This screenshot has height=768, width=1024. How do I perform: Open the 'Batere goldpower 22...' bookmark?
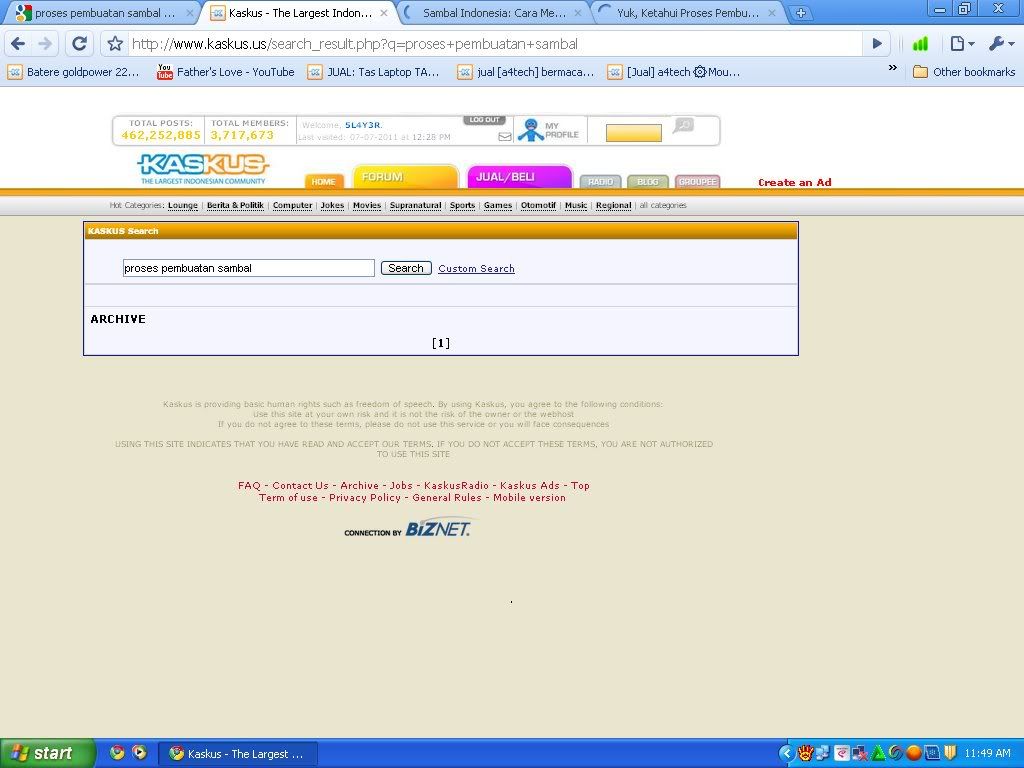pos(73,72)
